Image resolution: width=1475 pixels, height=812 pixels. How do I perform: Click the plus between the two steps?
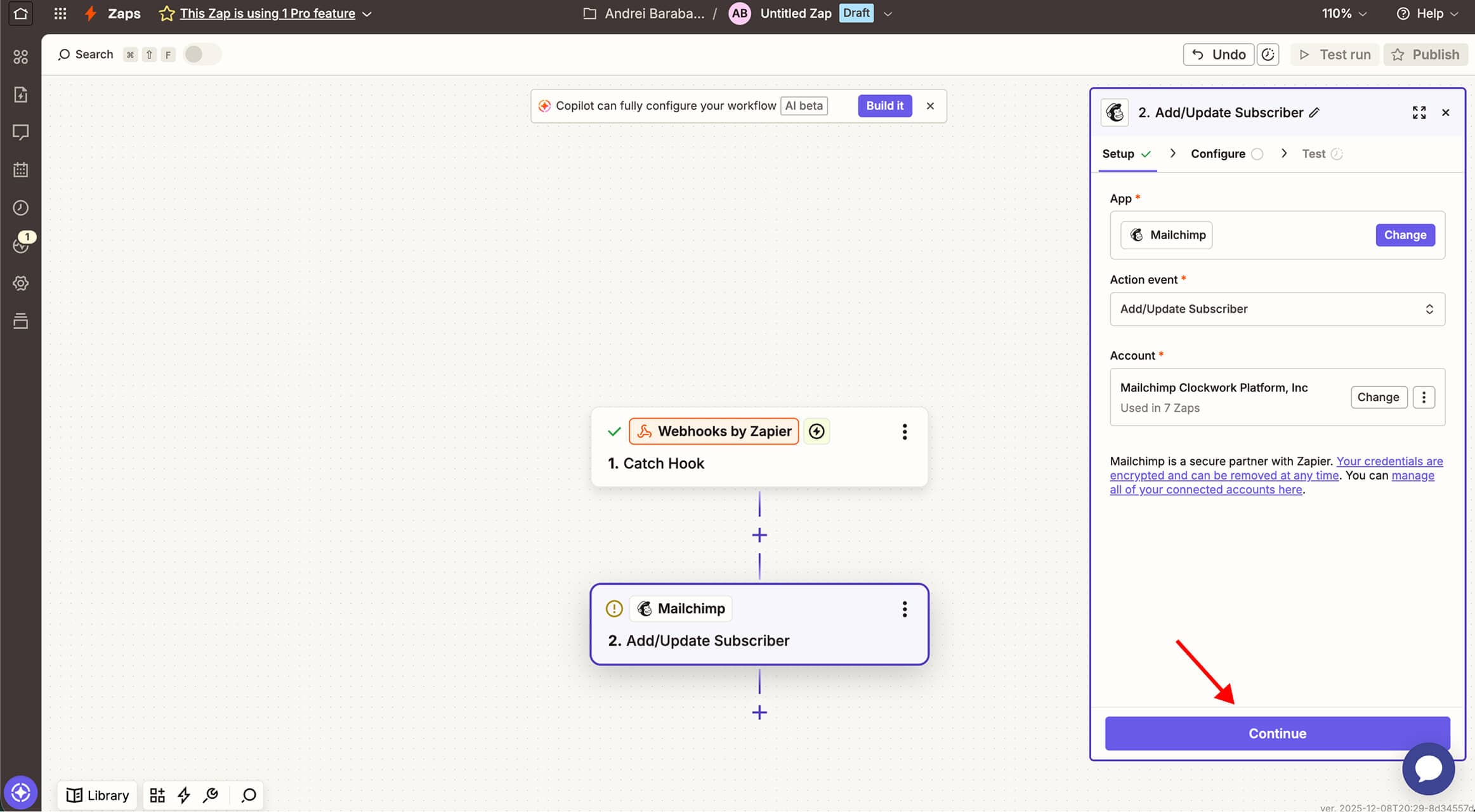click(759, 535)
